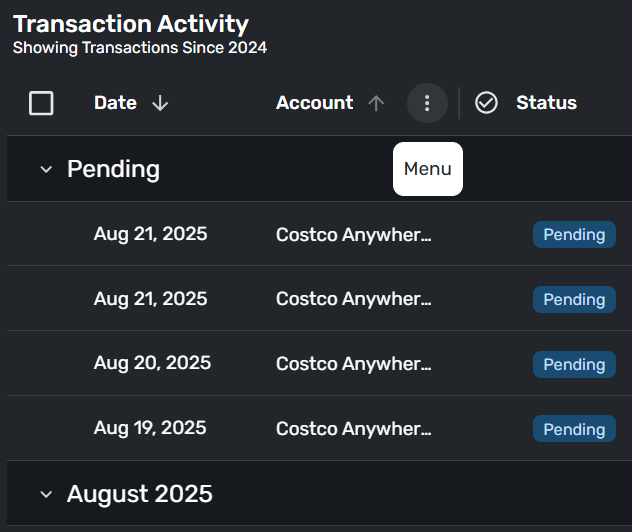The image size is (632, 532).
Task: Open the Costco account on Aug 19 row
Action: [353, 429]
